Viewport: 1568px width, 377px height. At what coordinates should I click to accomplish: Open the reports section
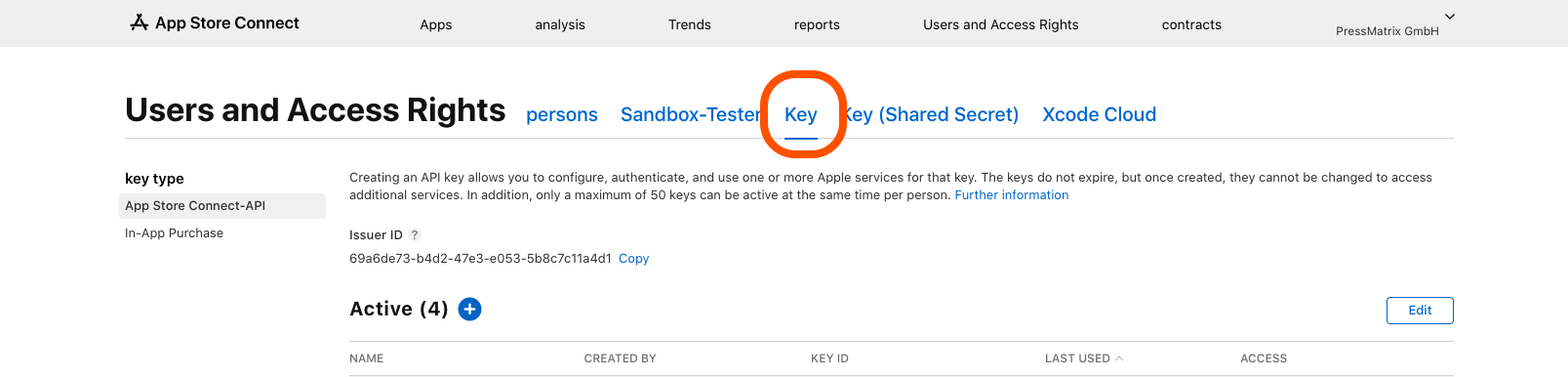[x=817, y=24]
